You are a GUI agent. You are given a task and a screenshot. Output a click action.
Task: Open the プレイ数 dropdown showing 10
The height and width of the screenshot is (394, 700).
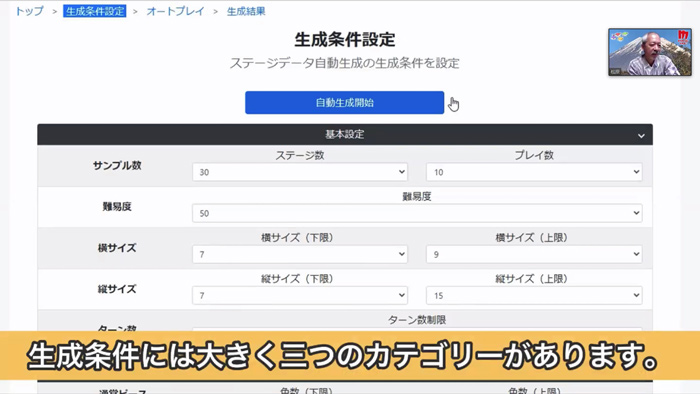534,172
